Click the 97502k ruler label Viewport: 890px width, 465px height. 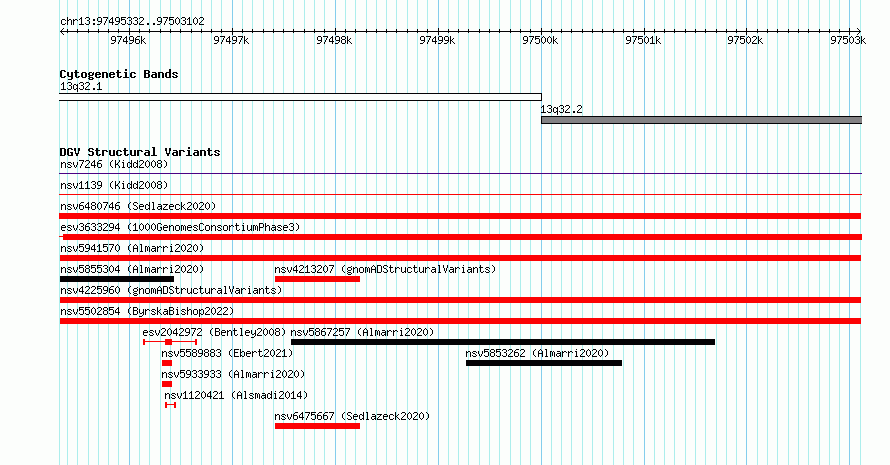pos(745,40)
